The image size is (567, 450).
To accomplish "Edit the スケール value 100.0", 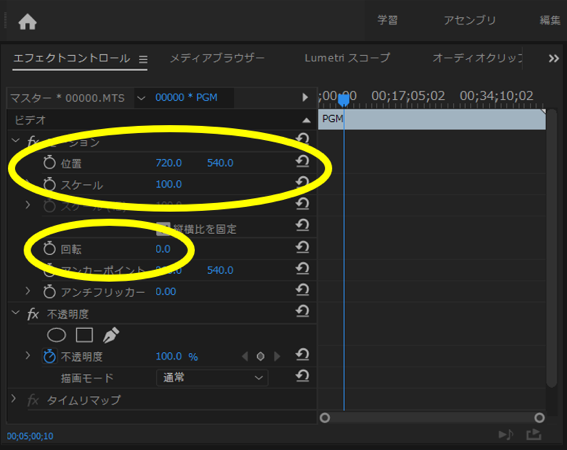I will tap(169, 184).
